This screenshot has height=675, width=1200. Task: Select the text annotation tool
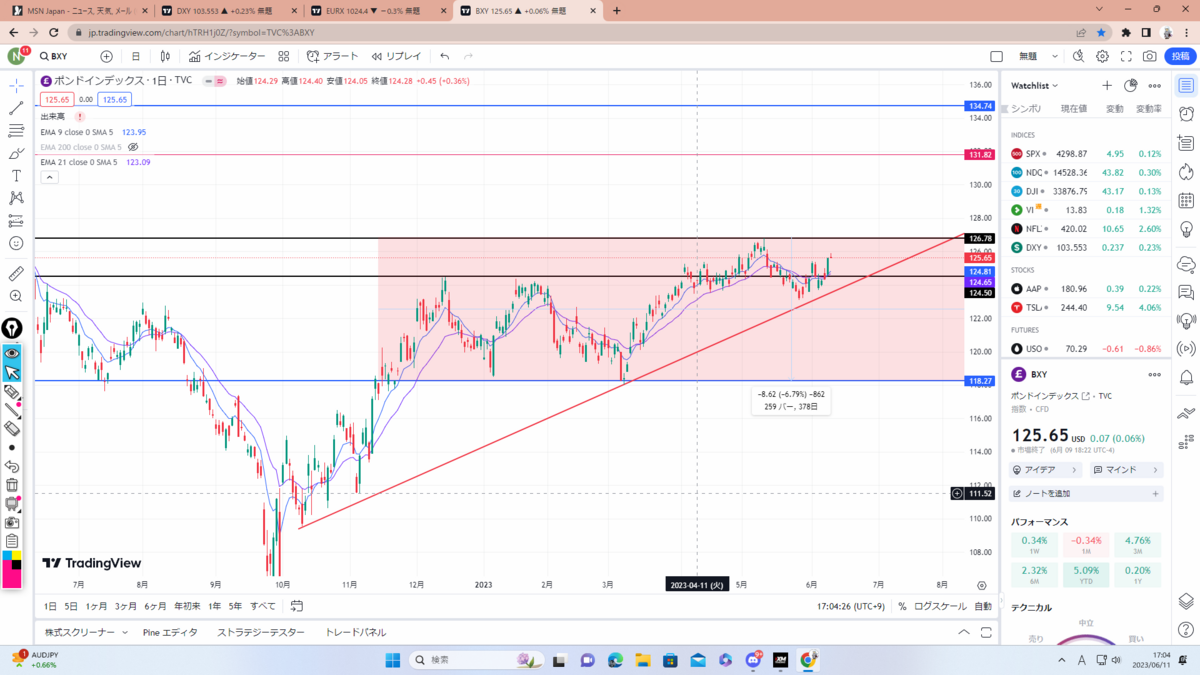[16, 176]
